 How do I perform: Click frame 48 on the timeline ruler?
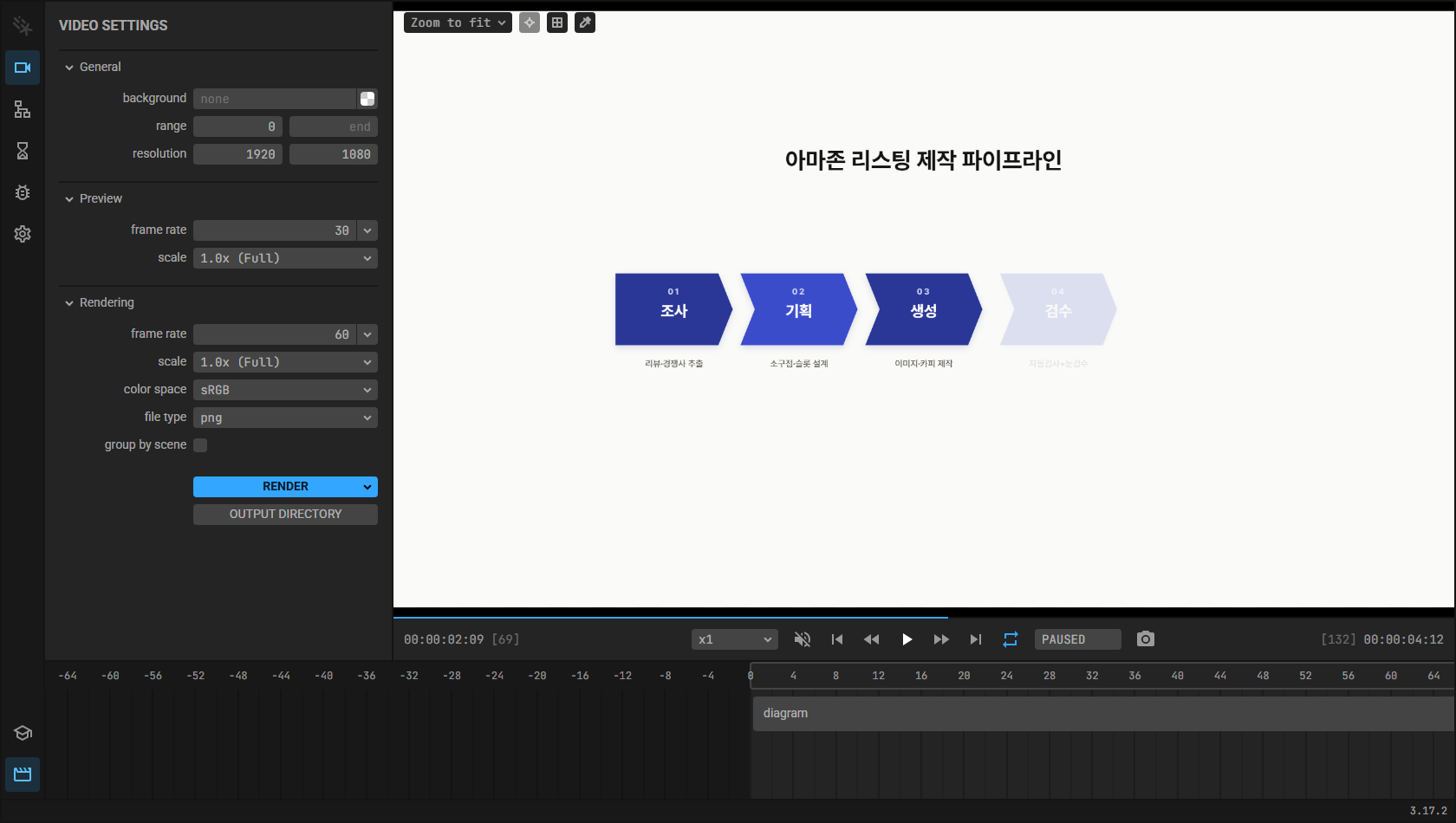click(x=1263, y=676)
